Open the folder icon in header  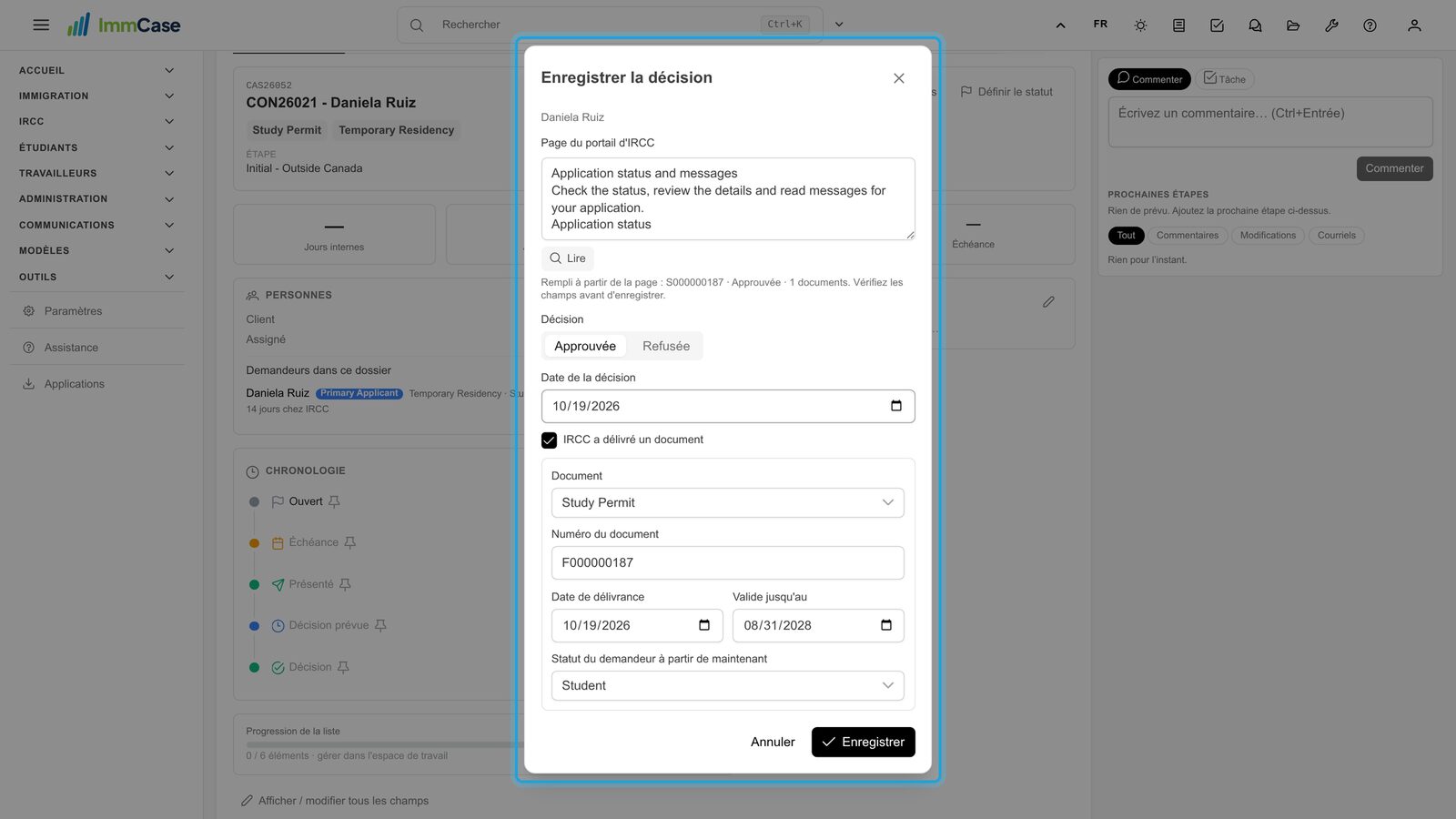[1293, 25]
